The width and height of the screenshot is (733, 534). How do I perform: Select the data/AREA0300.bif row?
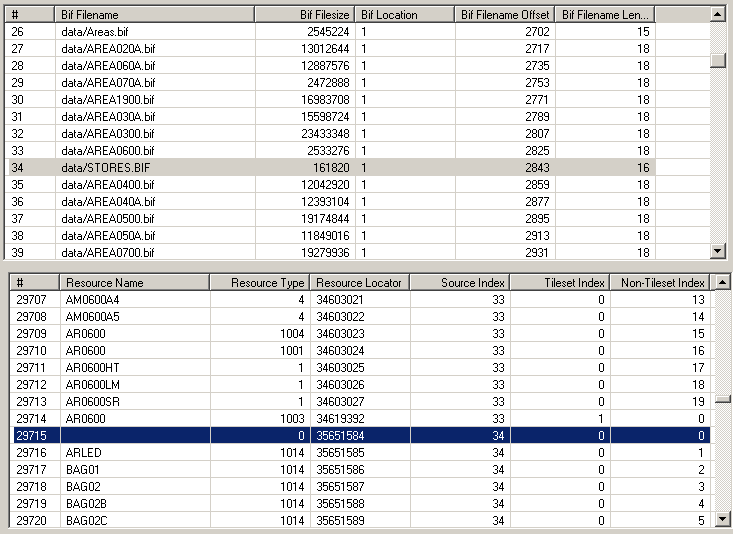pos(330,134)
